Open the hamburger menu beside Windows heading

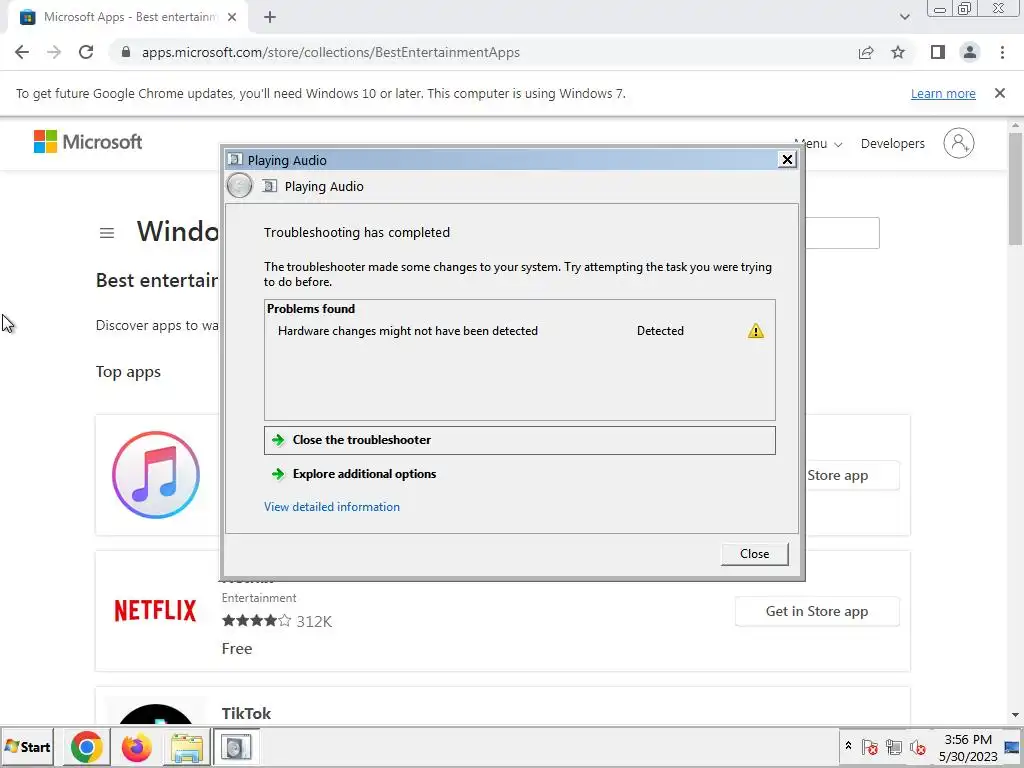(x=107, y=233)
